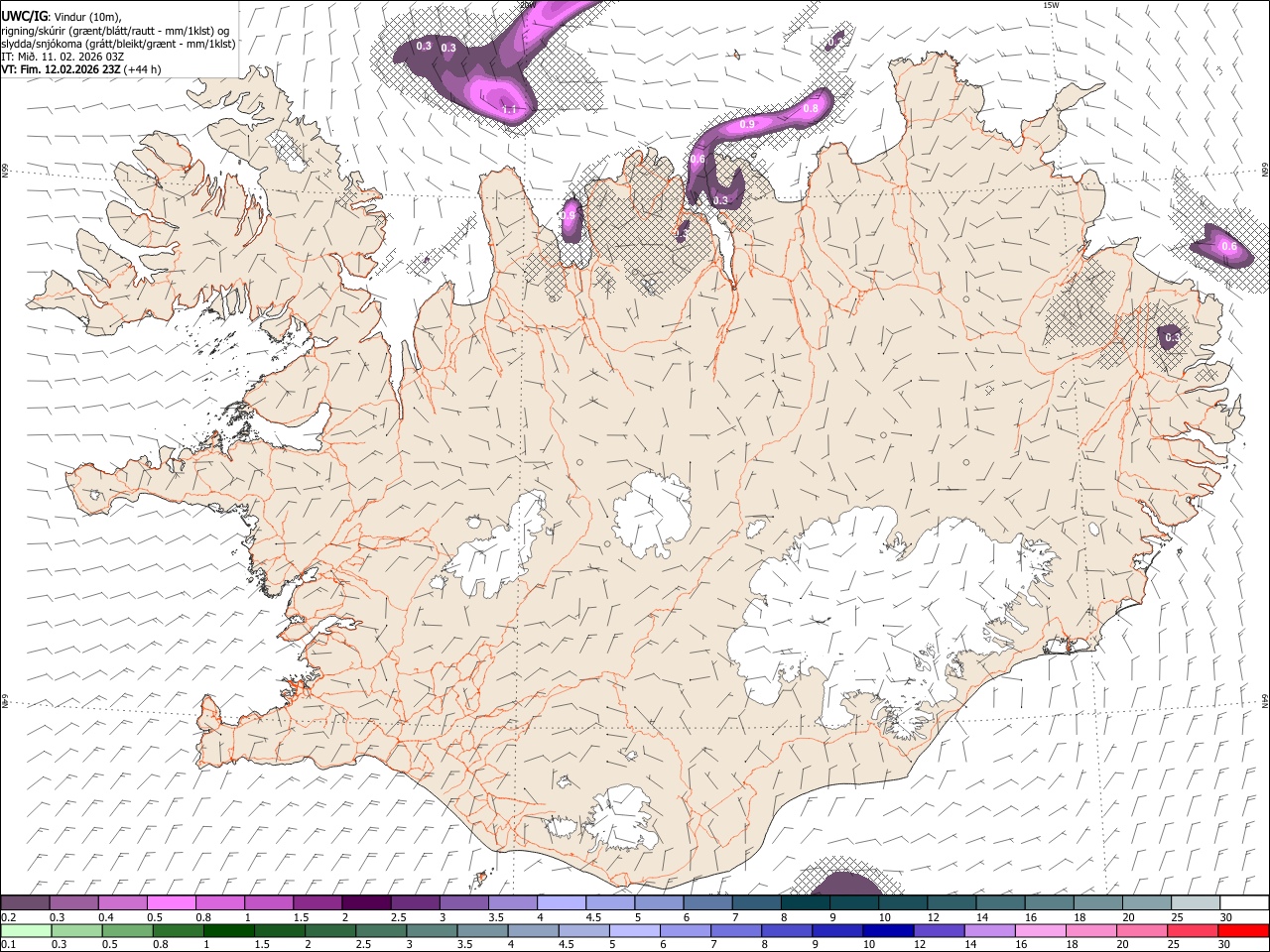This screenshot has height=952, width=1270.
Task: Pick the bright red swatch ending the lower scale
Action: [x=1242, y=930]
